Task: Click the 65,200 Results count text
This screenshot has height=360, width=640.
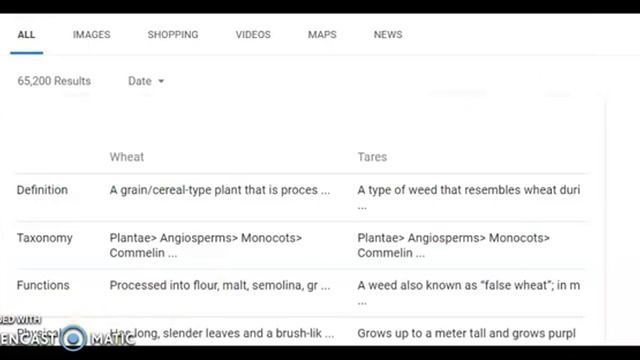Action: [x=54, y=81]
